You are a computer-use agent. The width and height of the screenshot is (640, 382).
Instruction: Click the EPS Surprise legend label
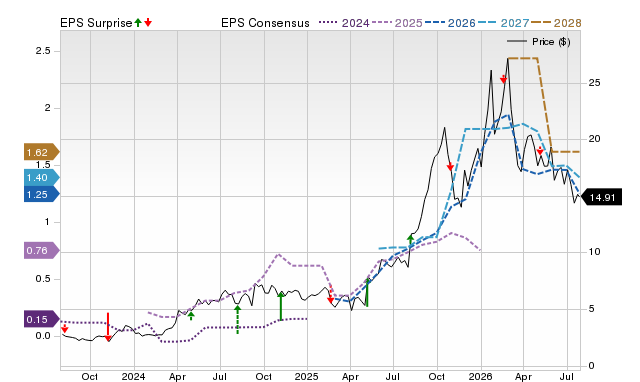(x=96, y=23)
